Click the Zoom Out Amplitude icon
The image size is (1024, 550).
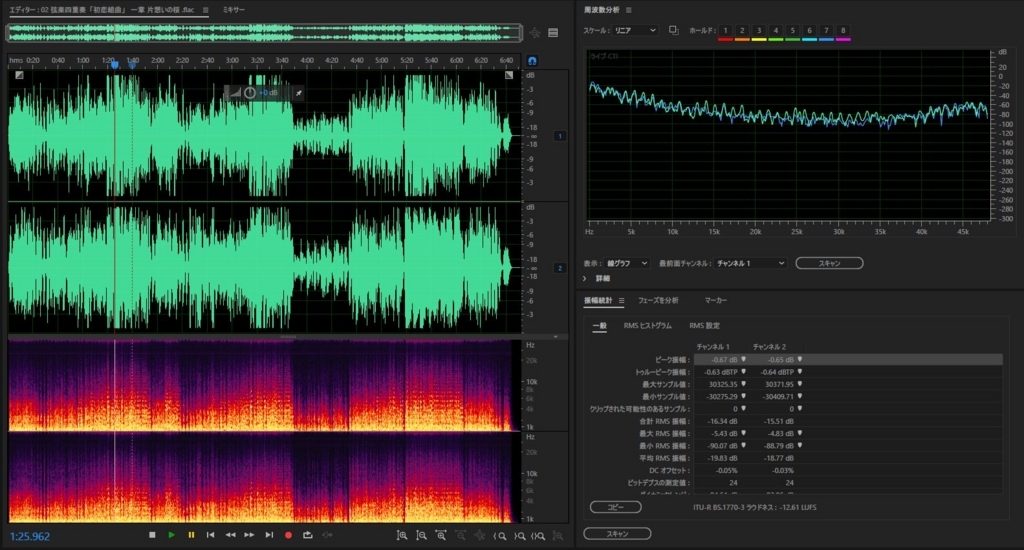click(x=422, y=536)
